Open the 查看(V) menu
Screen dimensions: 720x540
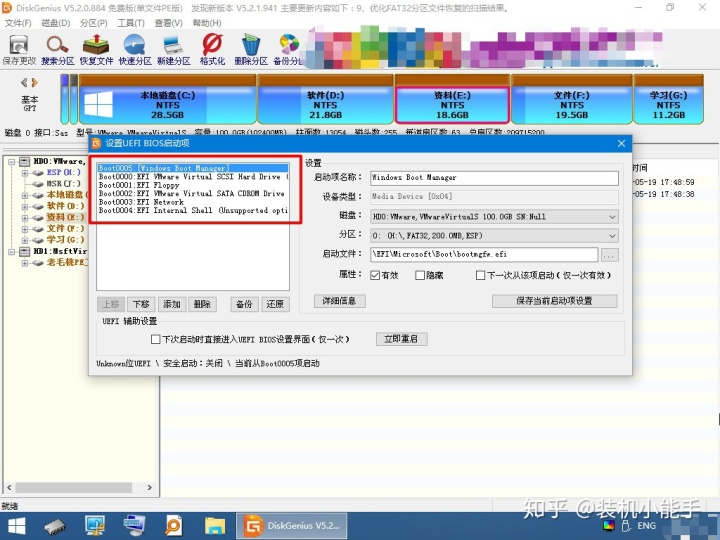(169, 23)
